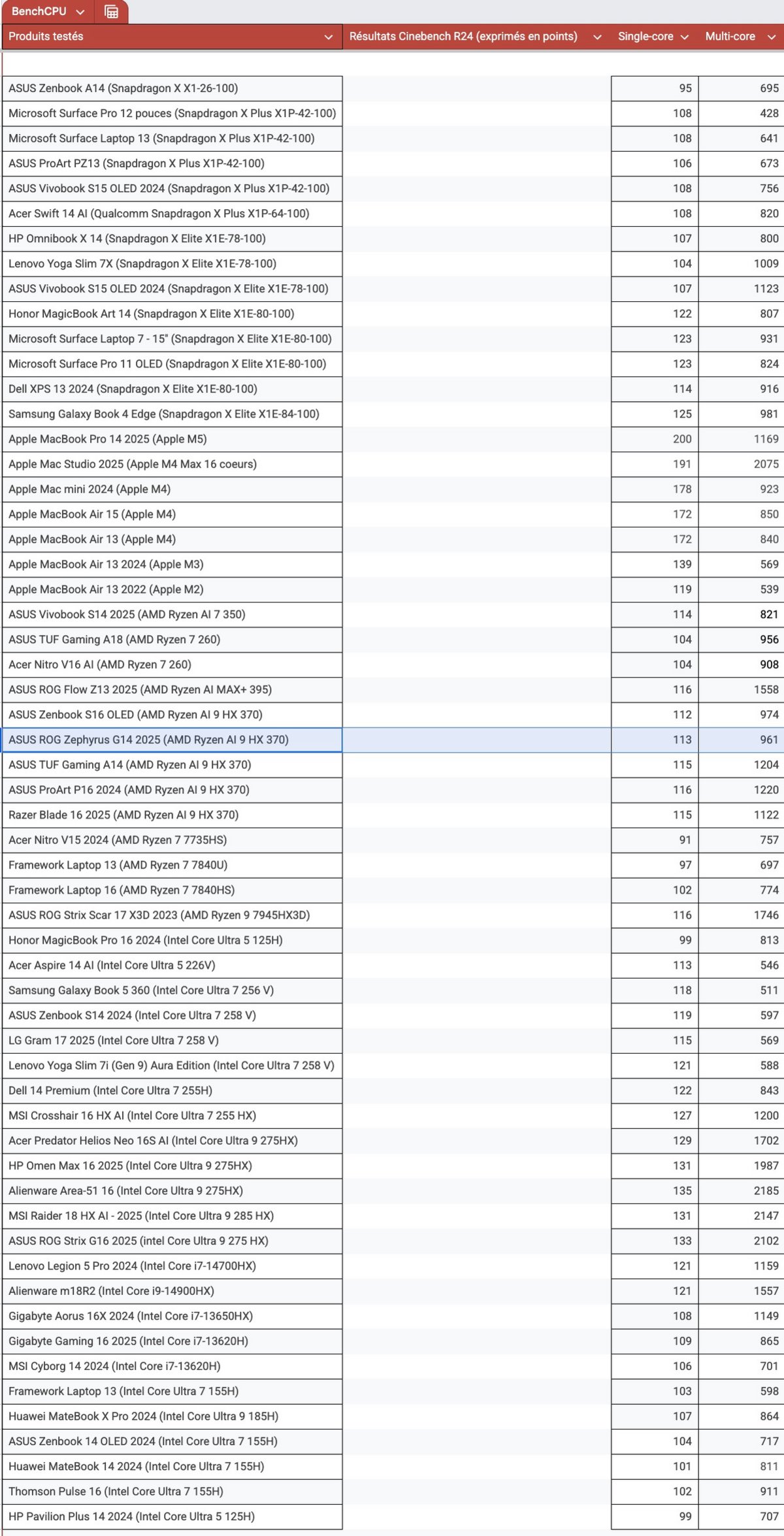This screenshot has width=784, height=1536.
Task: Select Lenovo Yoga Slim 7X cell
Action: point(172,264)
